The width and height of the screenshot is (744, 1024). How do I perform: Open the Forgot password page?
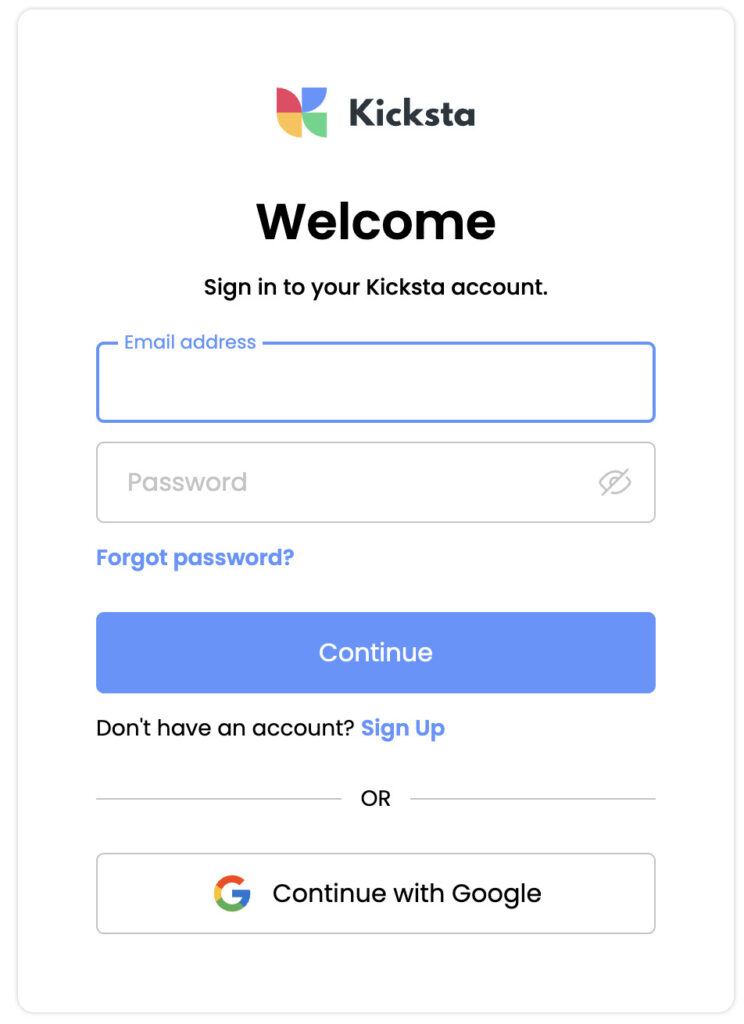tap(194, 557)
